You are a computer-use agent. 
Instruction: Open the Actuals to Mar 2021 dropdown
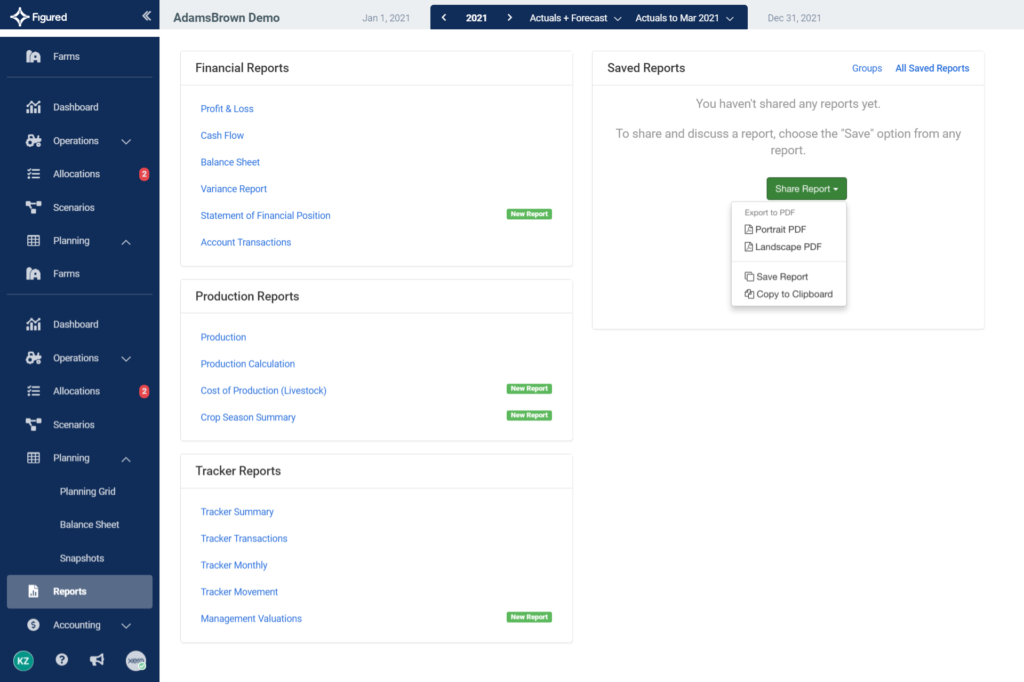(x=684, y=18)
